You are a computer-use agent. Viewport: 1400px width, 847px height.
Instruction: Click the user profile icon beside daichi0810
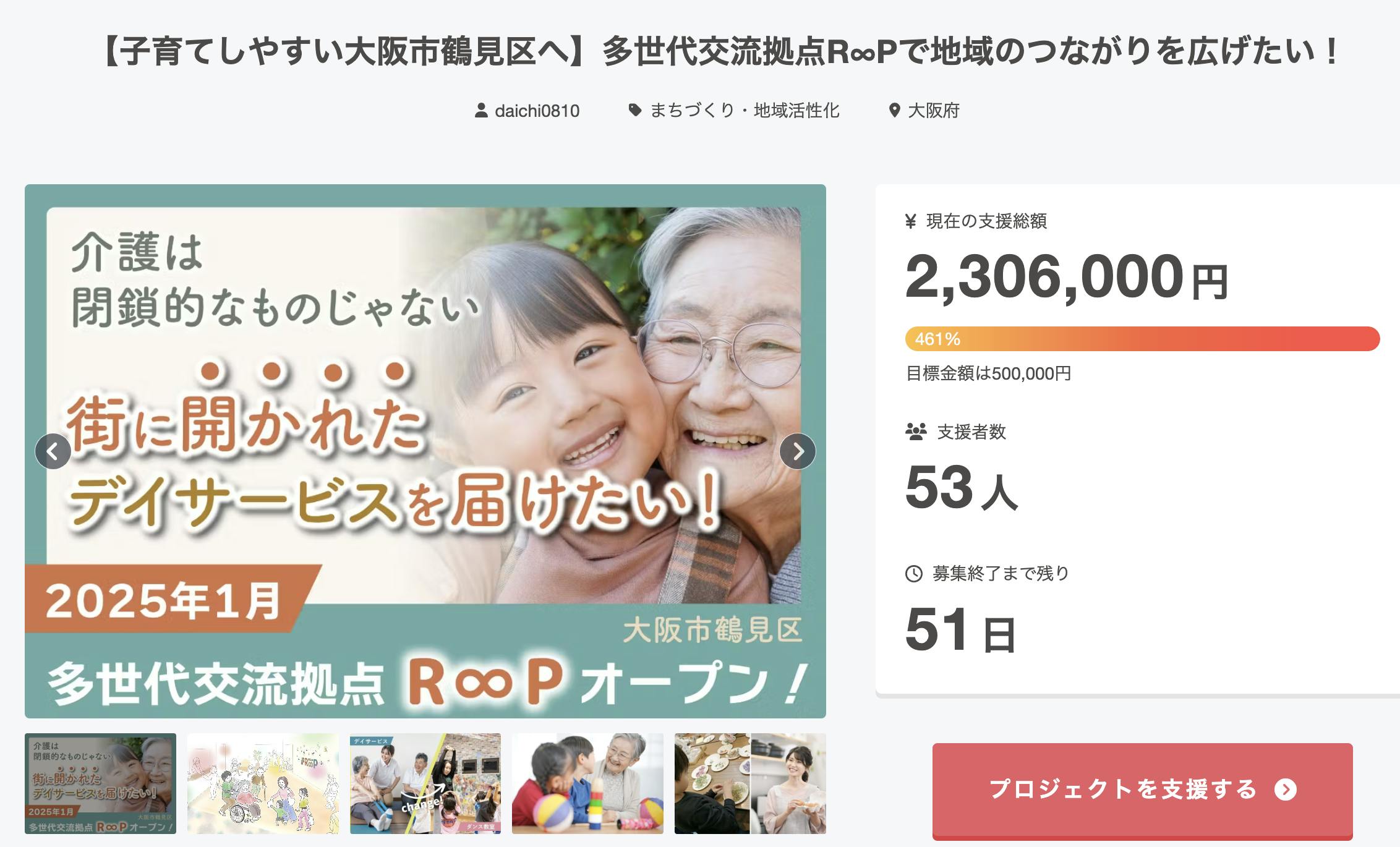coord(481,111)
